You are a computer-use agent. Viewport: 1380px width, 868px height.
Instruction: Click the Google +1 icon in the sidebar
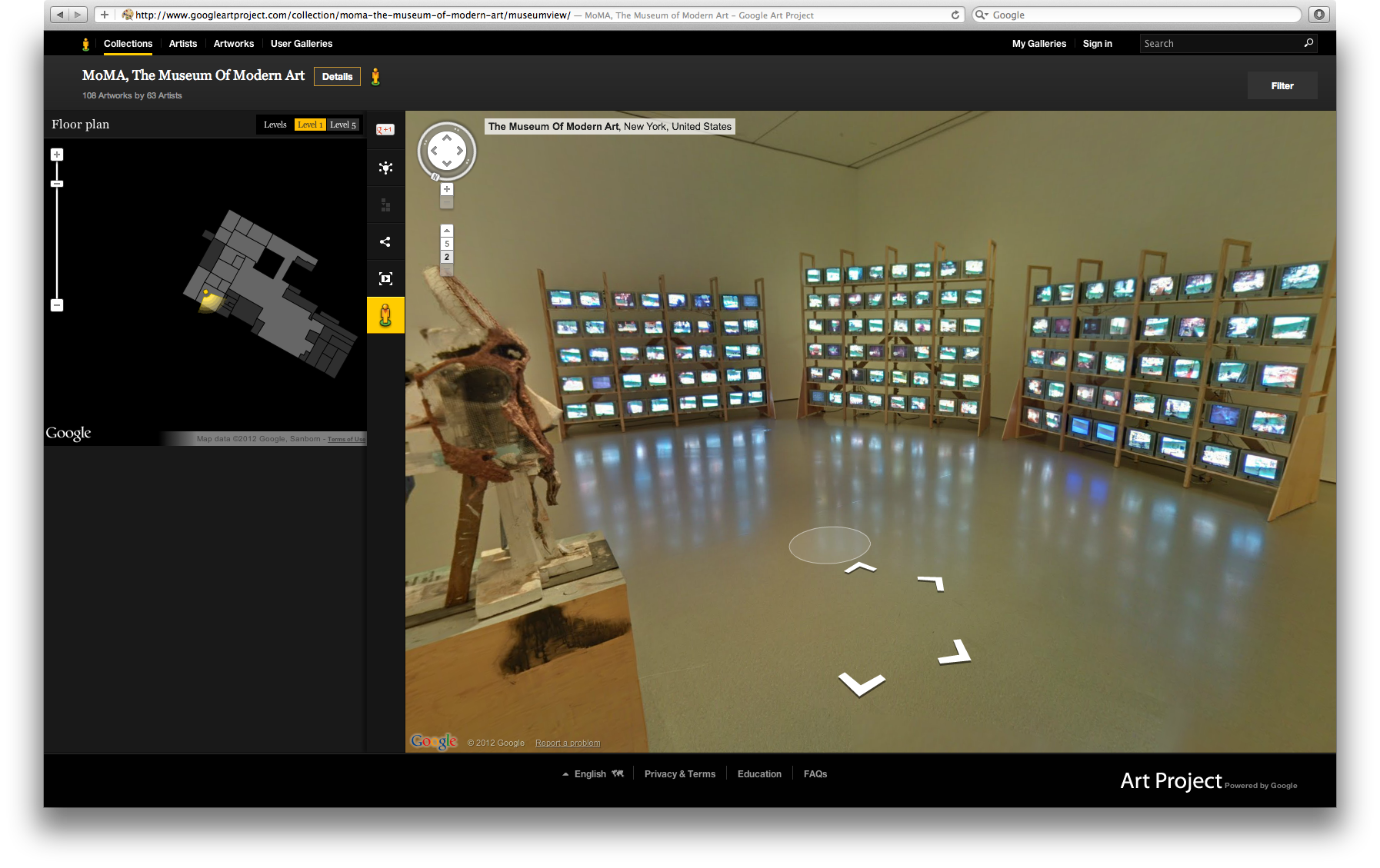coord(385,129)
